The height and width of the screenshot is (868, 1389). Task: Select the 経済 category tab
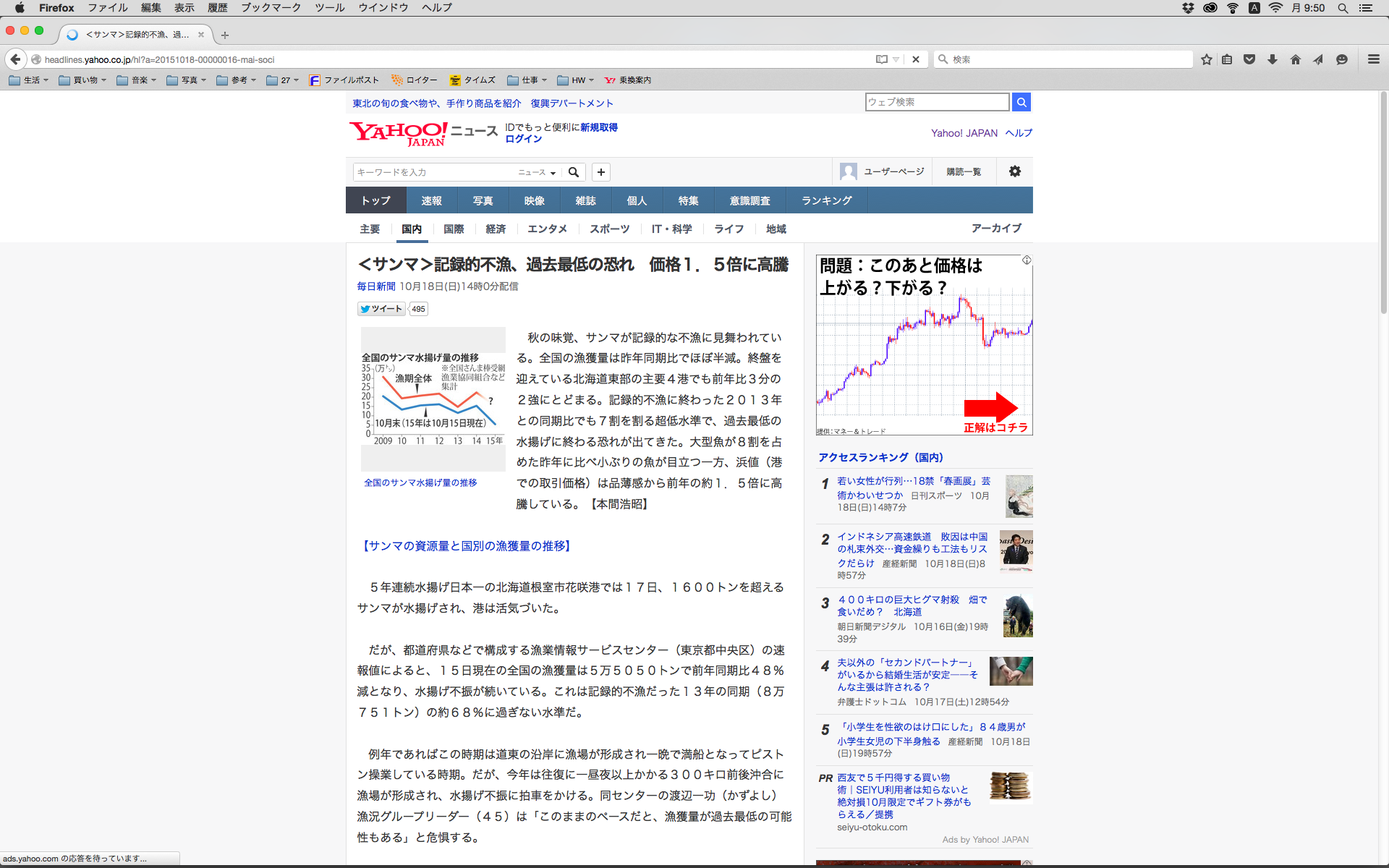496,229
